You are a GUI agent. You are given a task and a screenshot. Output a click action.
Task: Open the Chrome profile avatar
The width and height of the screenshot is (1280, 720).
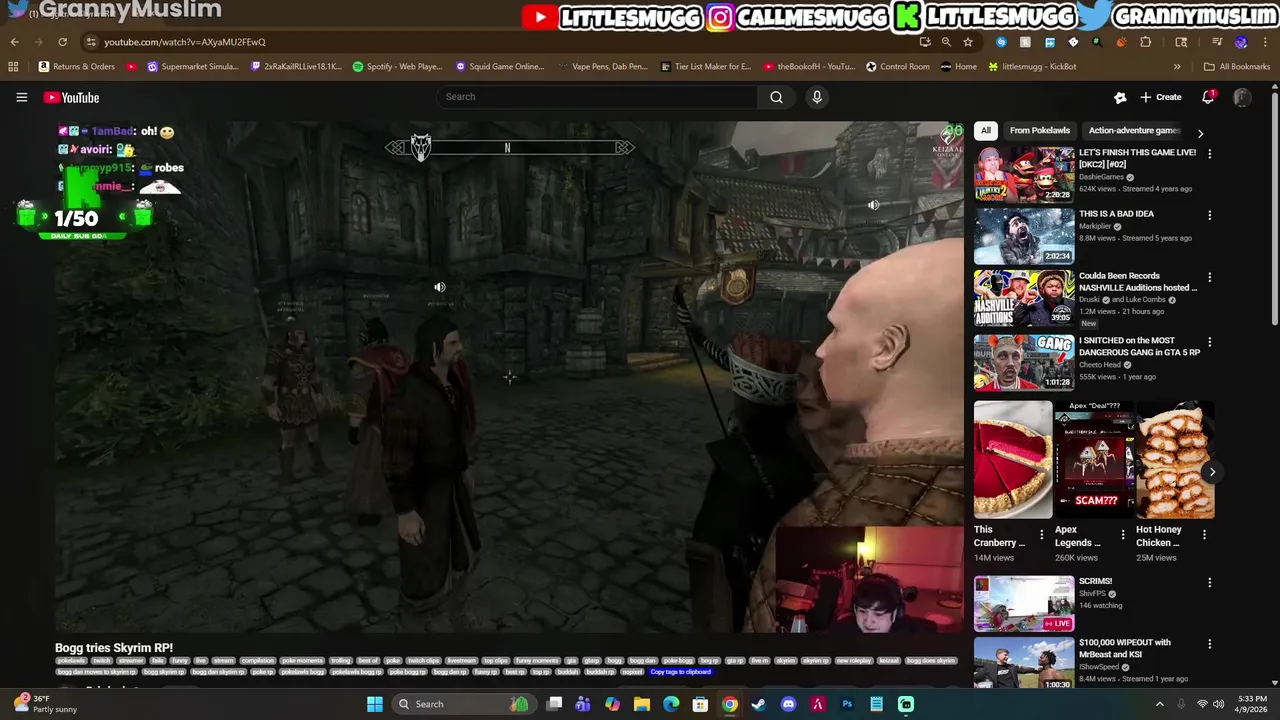coord(1241,42)
